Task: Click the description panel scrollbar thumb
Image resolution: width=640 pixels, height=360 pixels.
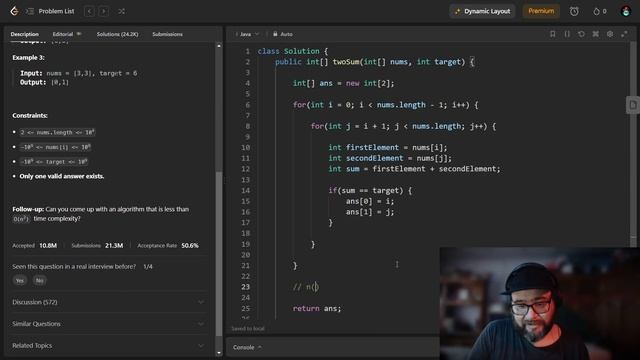Action: pos(219,253)
